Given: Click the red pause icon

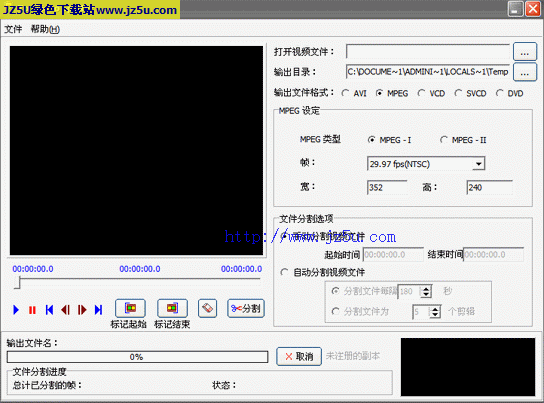Looking at the screenshot, I should (x=32, y=309).
